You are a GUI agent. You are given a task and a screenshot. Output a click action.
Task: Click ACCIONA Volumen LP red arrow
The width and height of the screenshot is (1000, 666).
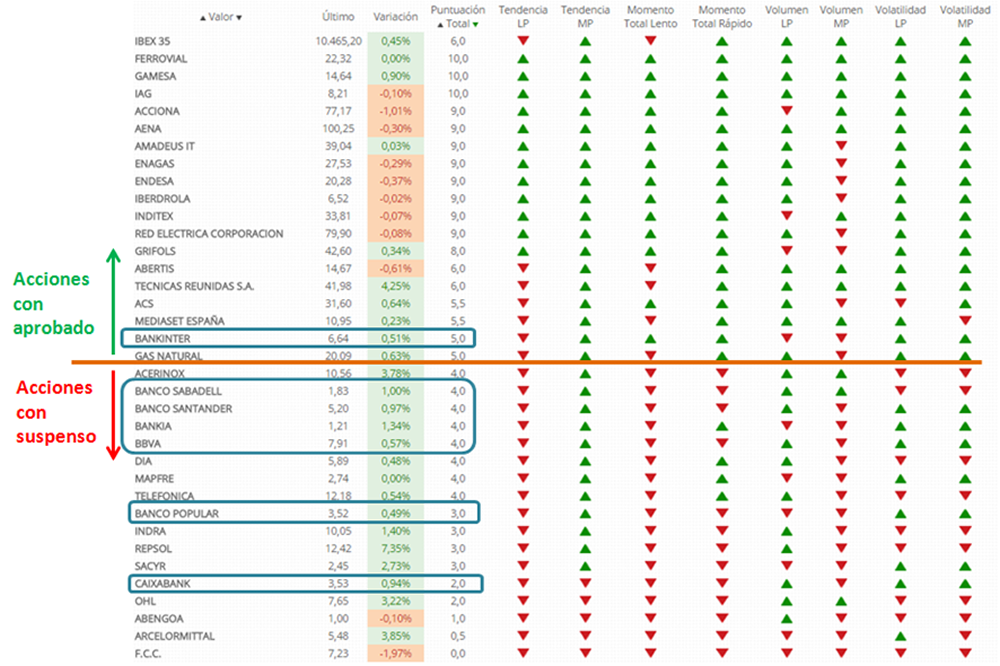click(x=786, y=111)
